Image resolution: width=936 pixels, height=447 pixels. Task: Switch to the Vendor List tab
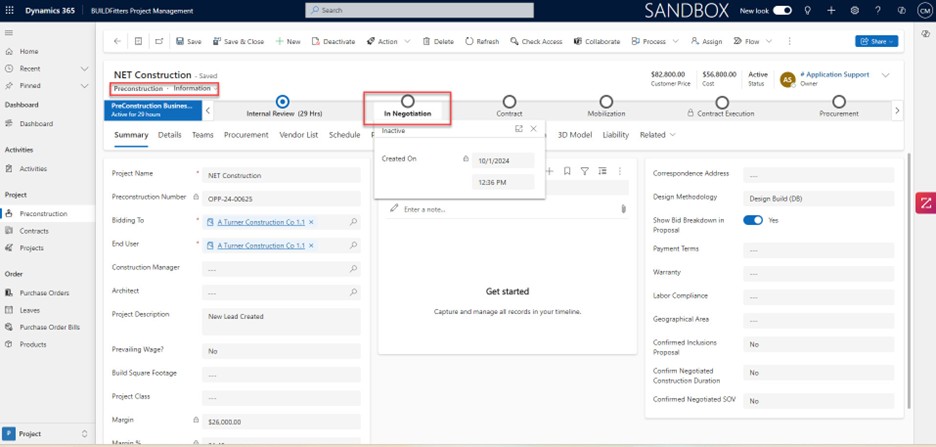[x=298, y=135]
